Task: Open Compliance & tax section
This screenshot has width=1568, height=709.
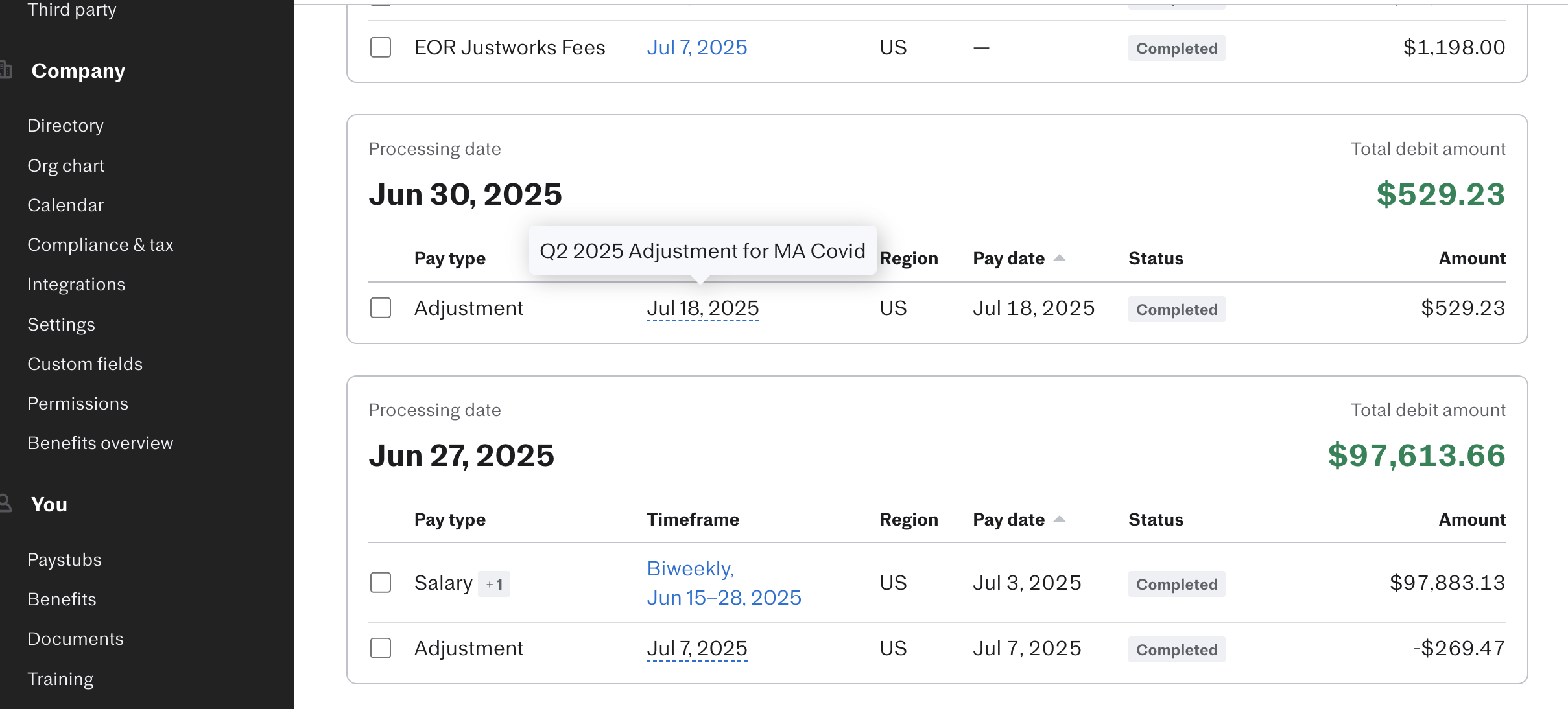Action: pyautogui.click(x=101, y=244)
